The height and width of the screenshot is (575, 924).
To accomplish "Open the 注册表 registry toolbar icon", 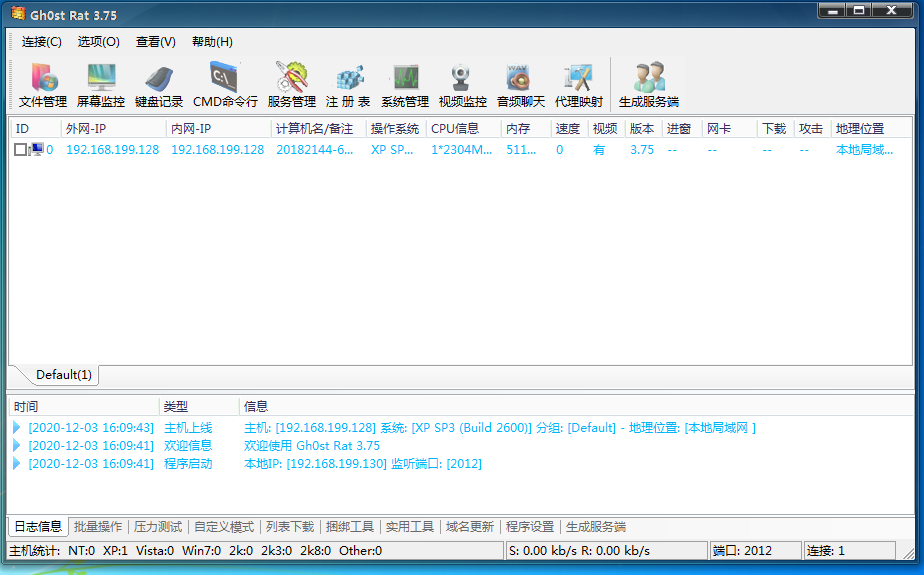I will click(348, 85).
